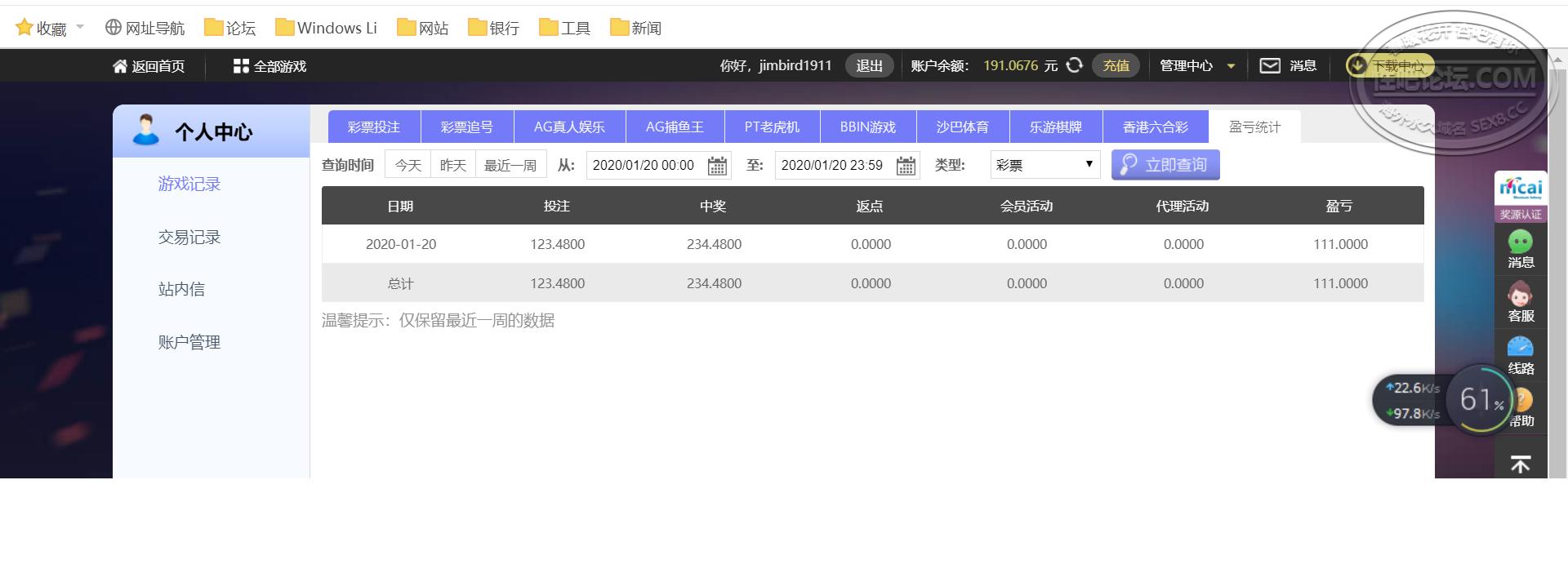The image size is (1568, 569).
Task: Click the 61% speed monitor widget
Action: pyautogui.click(x=1480, y=400)
